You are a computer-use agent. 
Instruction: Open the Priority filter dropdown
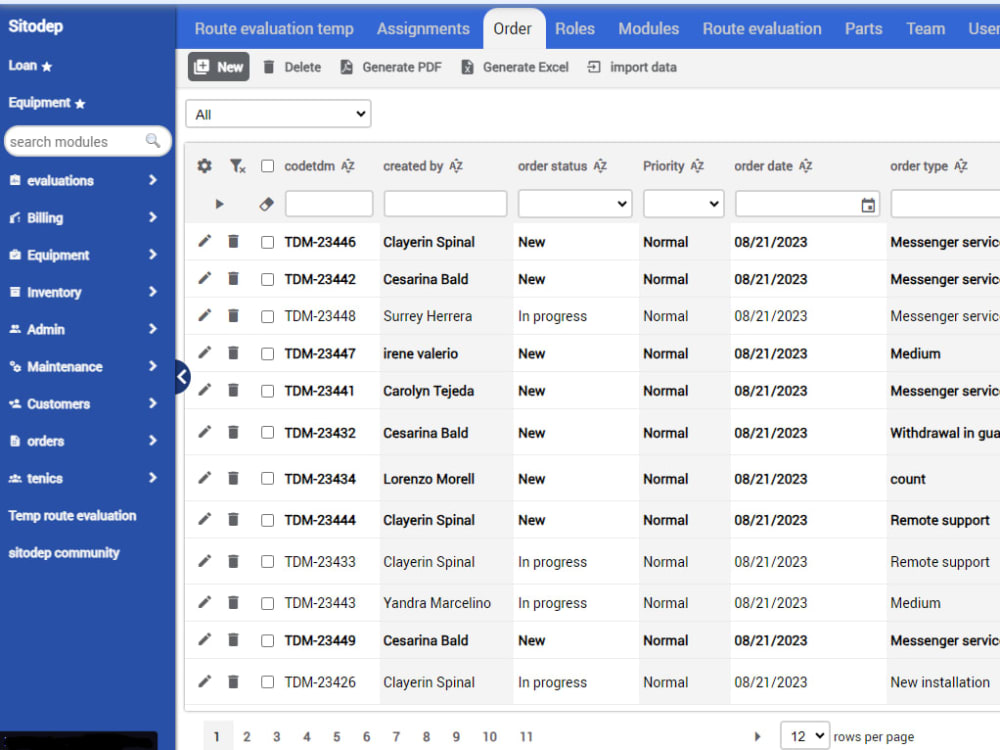(x=683, y=204)
